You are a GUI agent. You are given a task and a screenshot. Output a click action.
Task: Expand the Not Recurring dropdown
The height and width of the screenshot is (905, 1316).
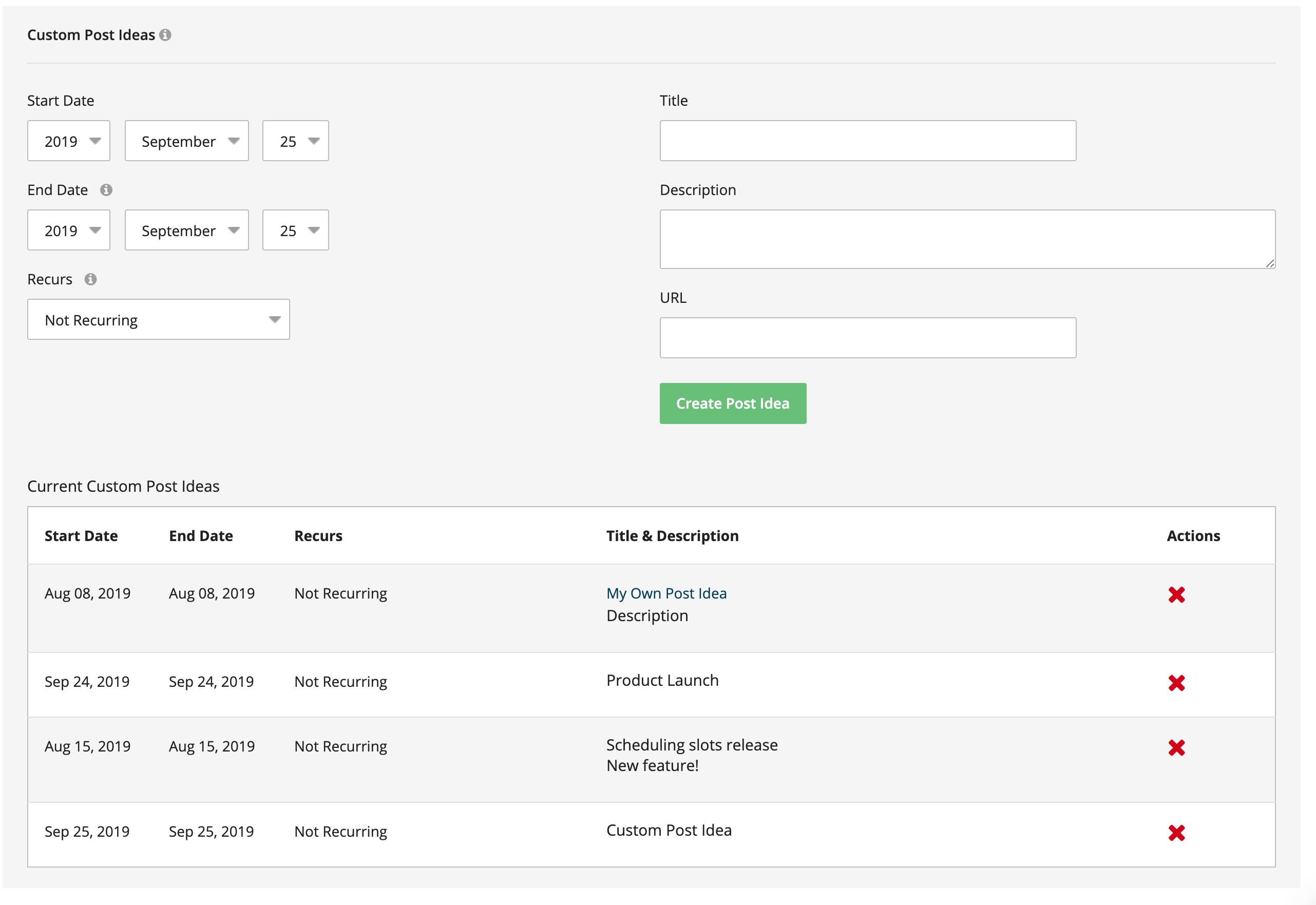tap(158, 320)
